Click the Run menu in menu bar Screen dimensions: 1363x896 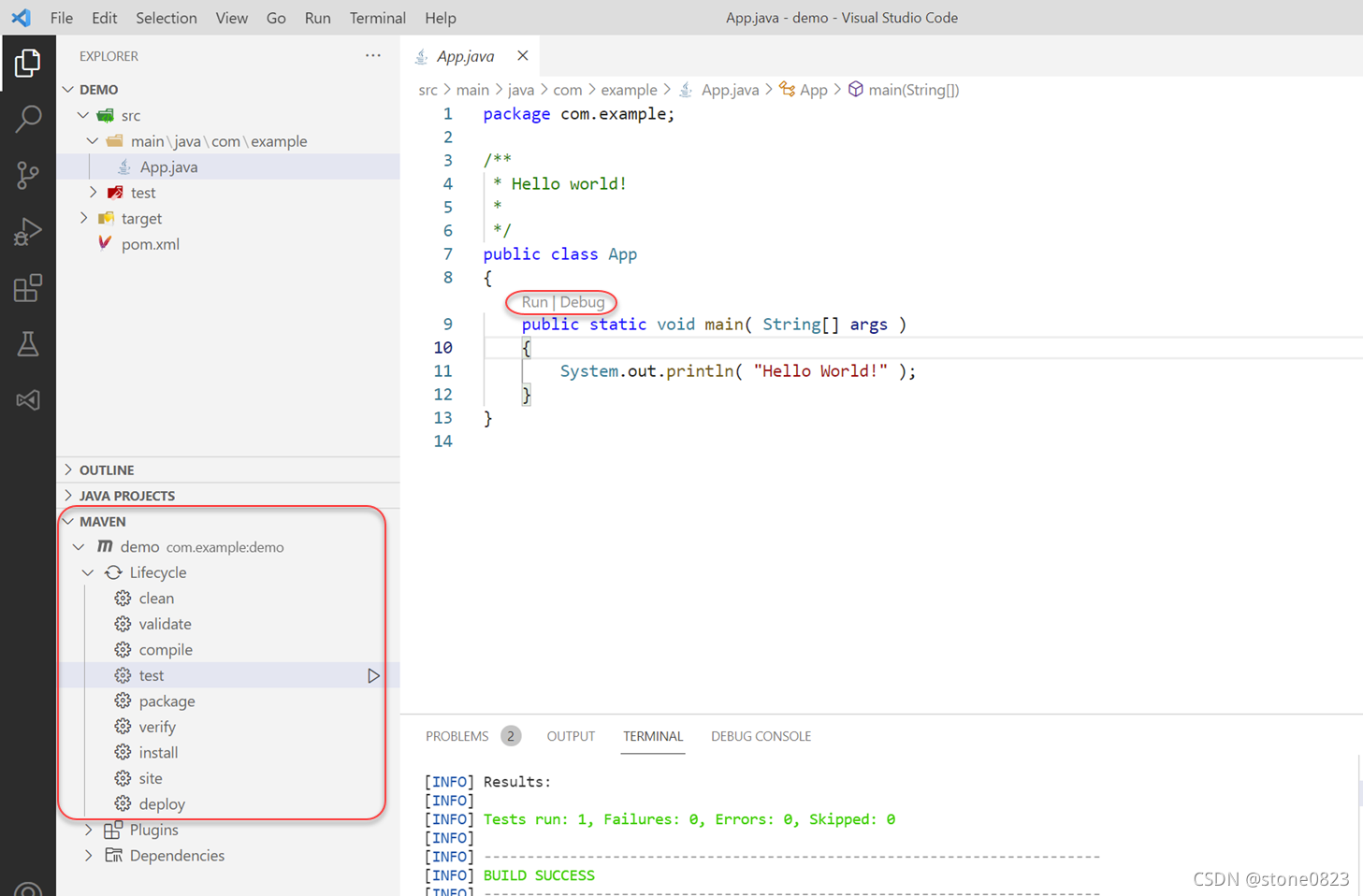tap(318, 18)
